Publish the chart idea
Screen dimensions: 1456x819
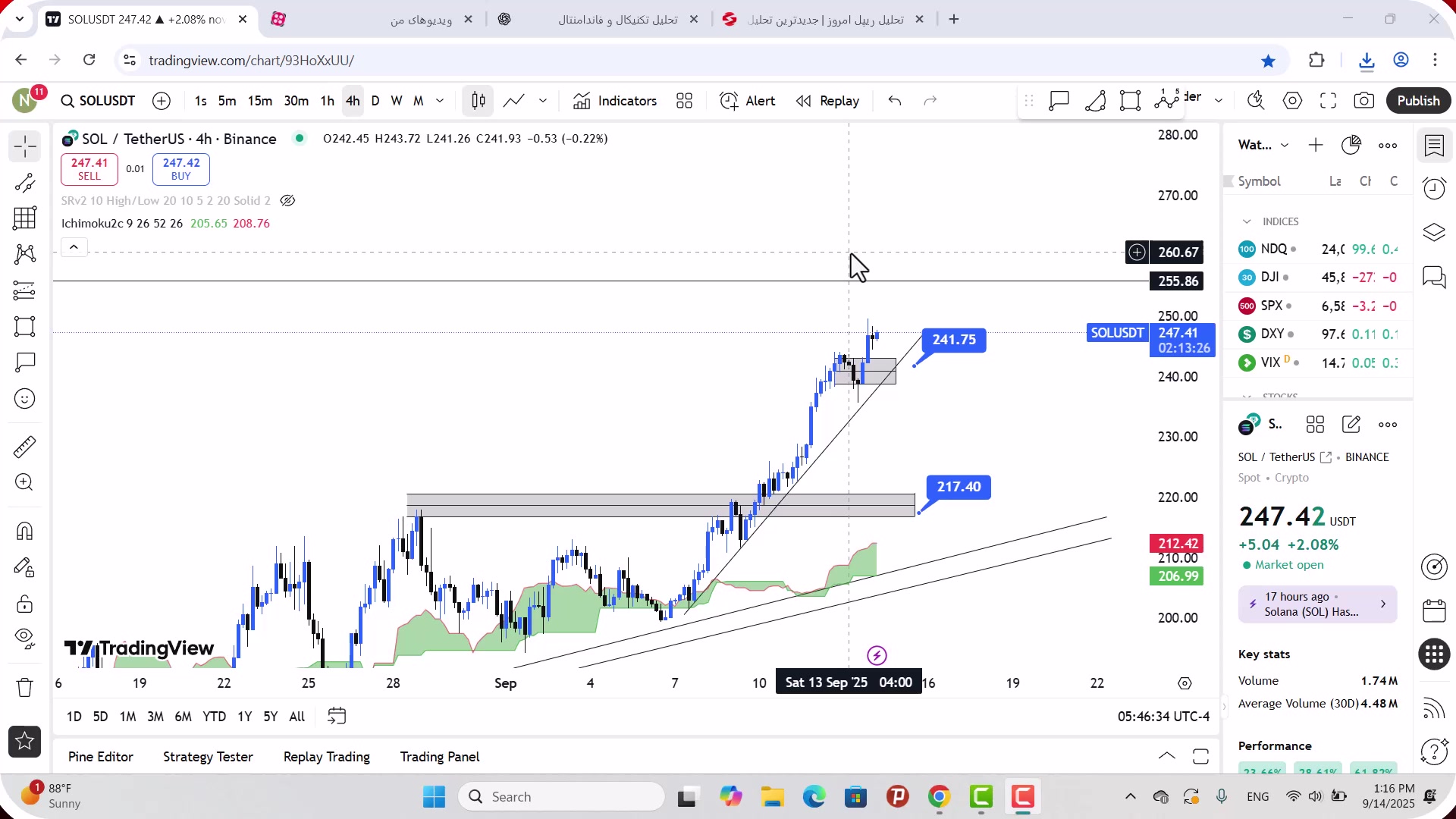(1418, 101)
